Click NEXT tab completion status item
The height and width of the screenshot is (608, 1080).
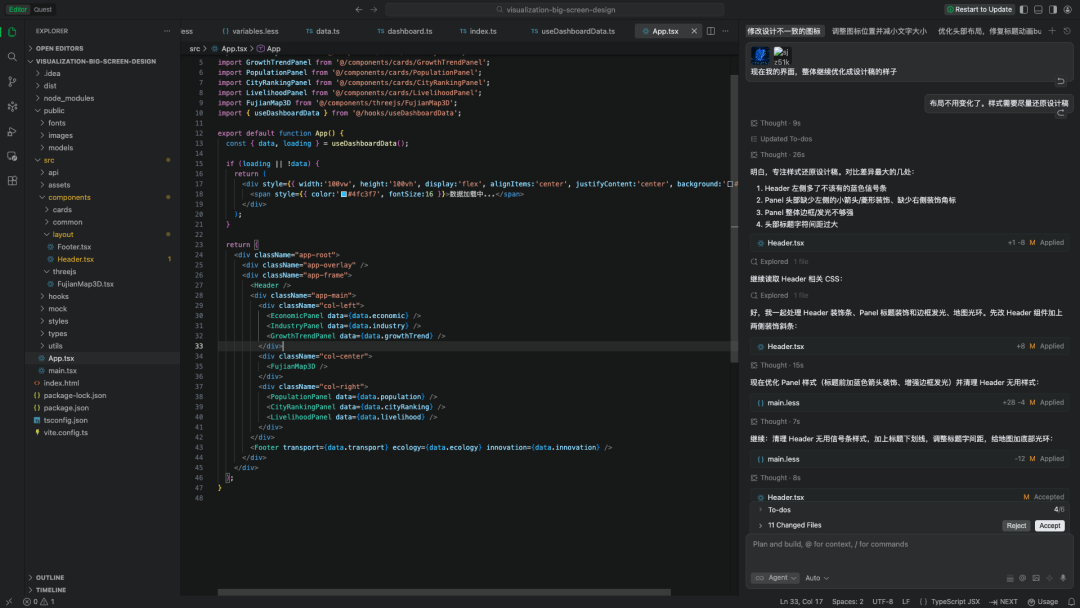point(1004,602)
